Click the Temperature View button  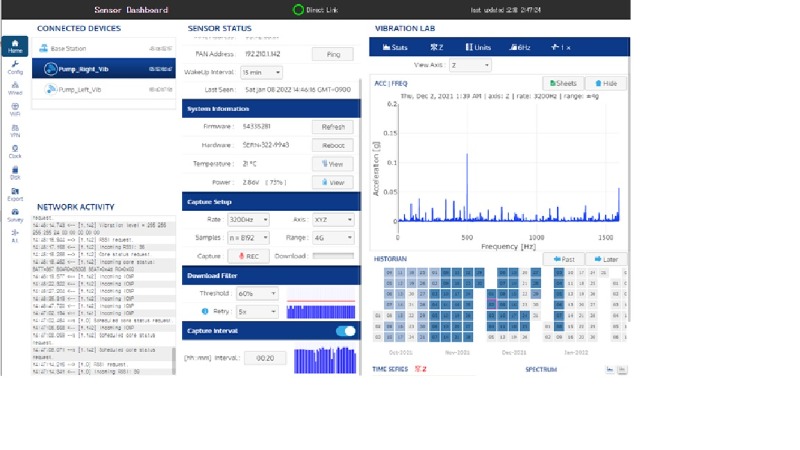(333, 164)
